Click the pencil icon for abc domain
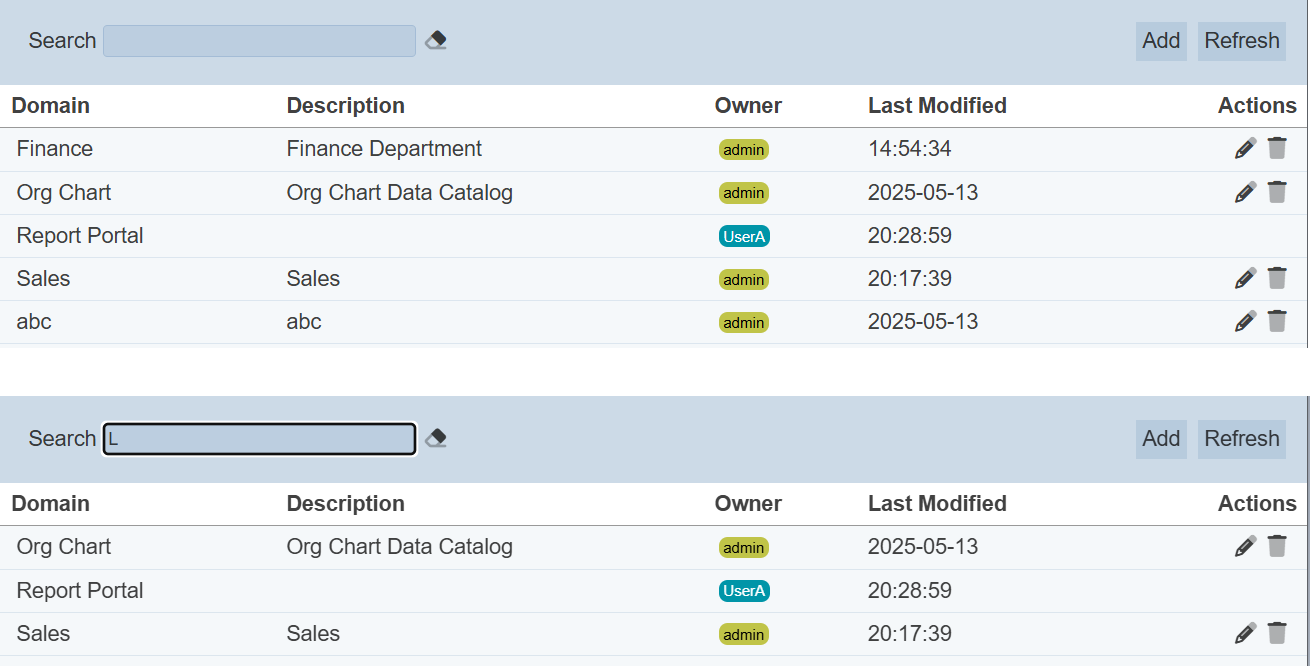Image resolution: width=1310 pixels, height=666 pixels. [x=1245, y=321]
